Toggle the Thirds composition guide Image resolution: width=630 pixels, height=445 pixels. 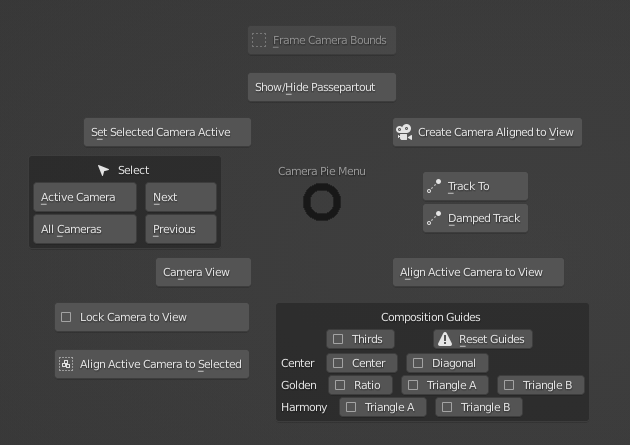tap(338, 339)
